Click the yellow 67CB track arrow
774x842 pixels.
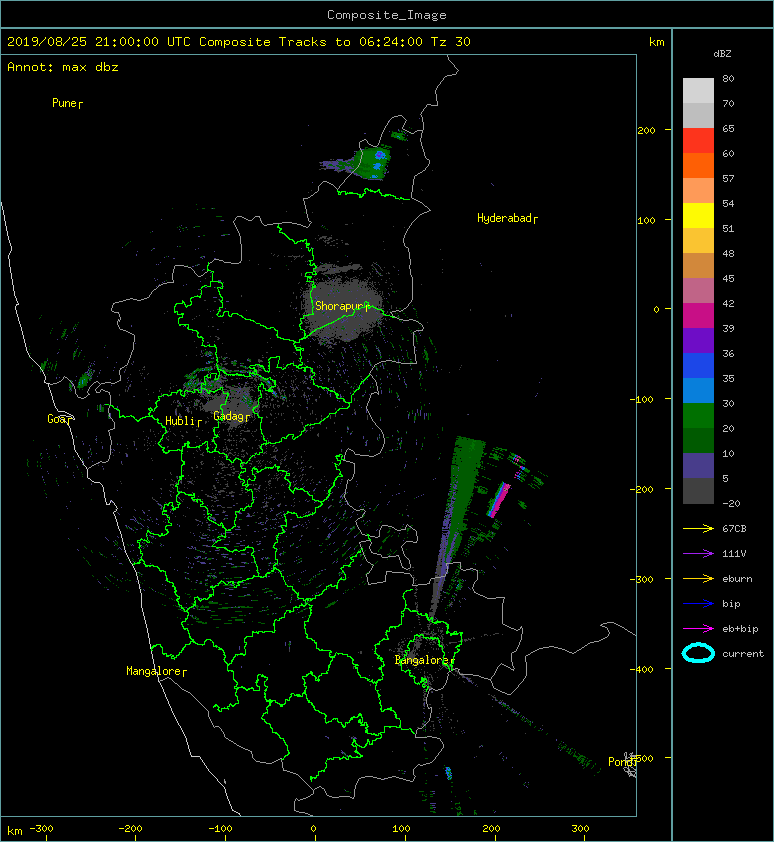(x=698, y=529)
